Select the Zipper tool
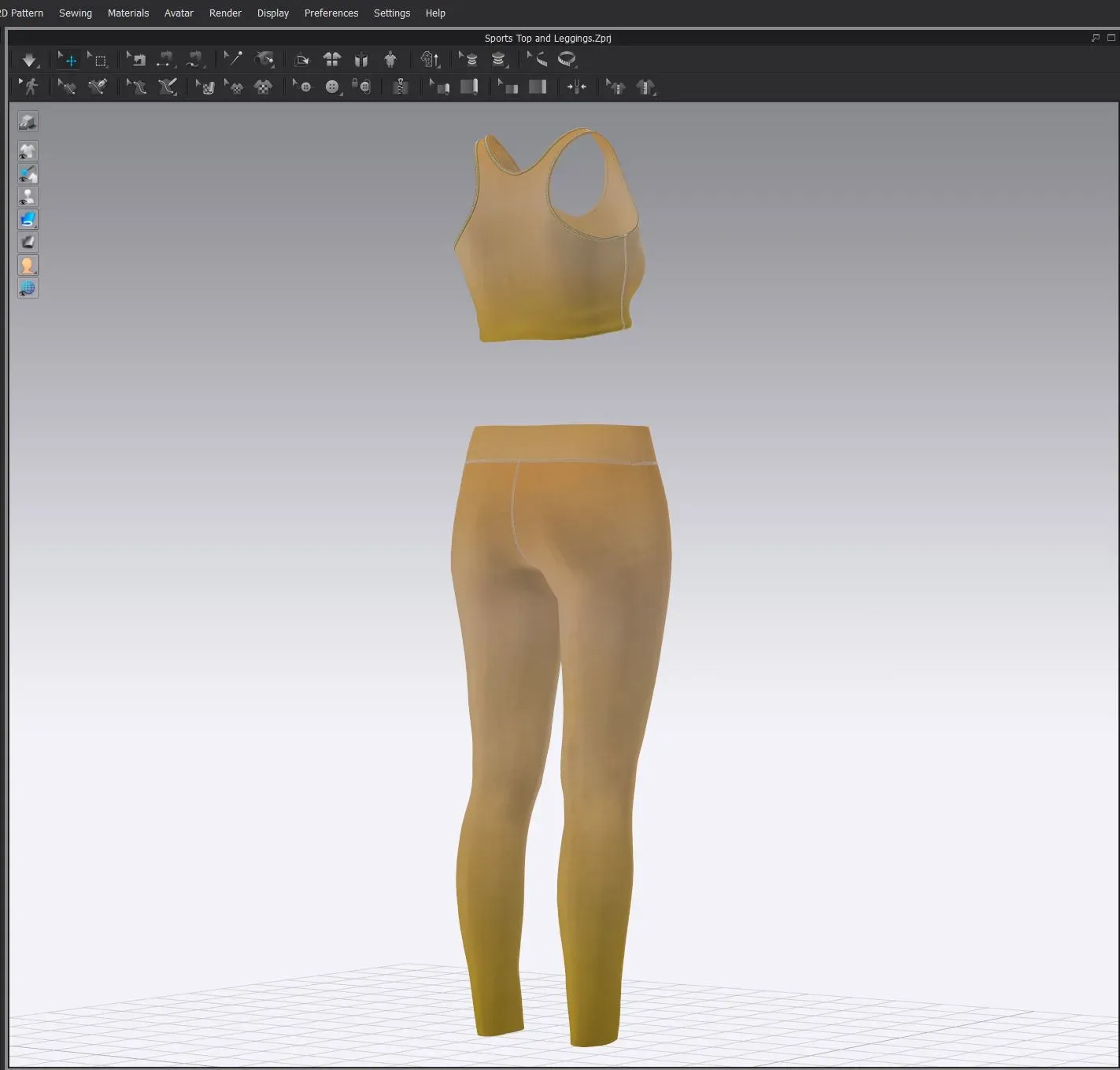Screen dimensions: 1120x1070 tap(401, 87)
